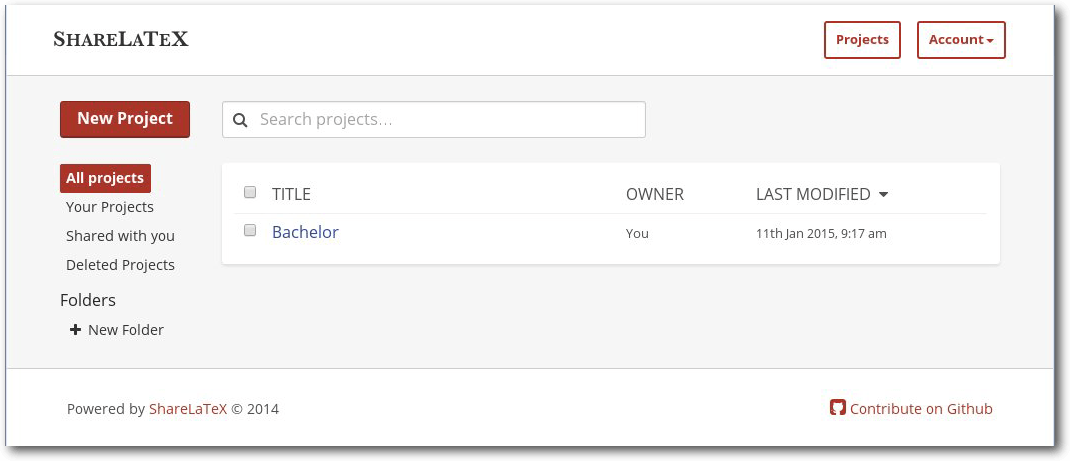The width and height of the screenshot is (1070, 461).
Task: Click the Github octocat icon in footer
Action: click(837, 408)
